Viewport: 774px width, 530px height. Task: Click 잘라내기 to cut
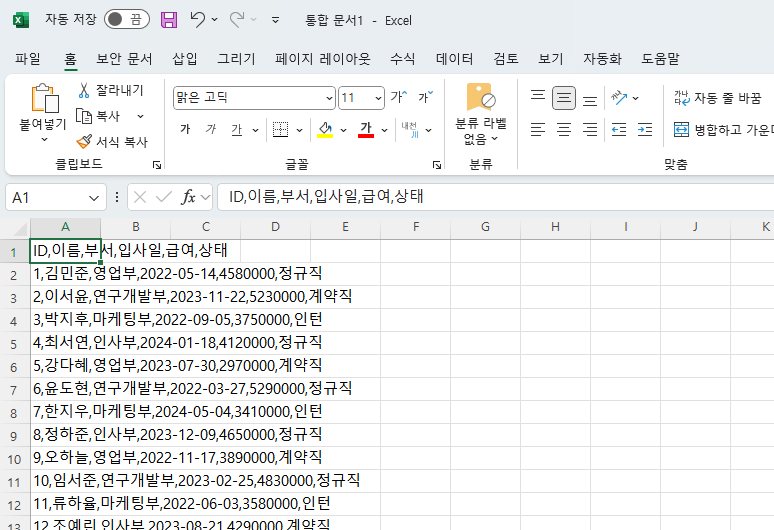111,90
